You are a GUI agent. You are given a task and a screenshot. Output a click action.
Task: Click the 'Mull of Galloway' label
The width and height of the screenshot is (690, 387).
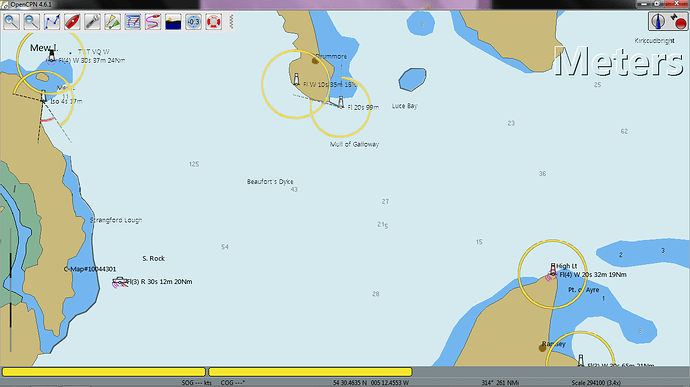point(354,144)
